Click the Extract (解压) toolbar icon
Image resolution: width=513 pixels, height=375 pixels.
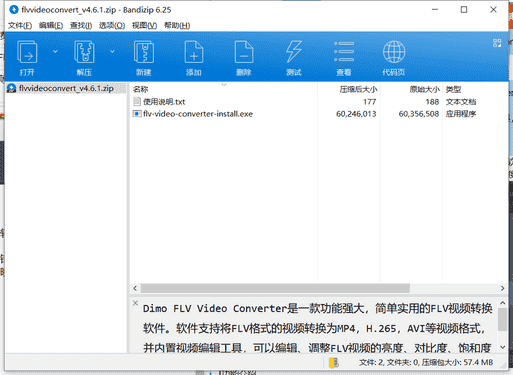pos(84,52)
